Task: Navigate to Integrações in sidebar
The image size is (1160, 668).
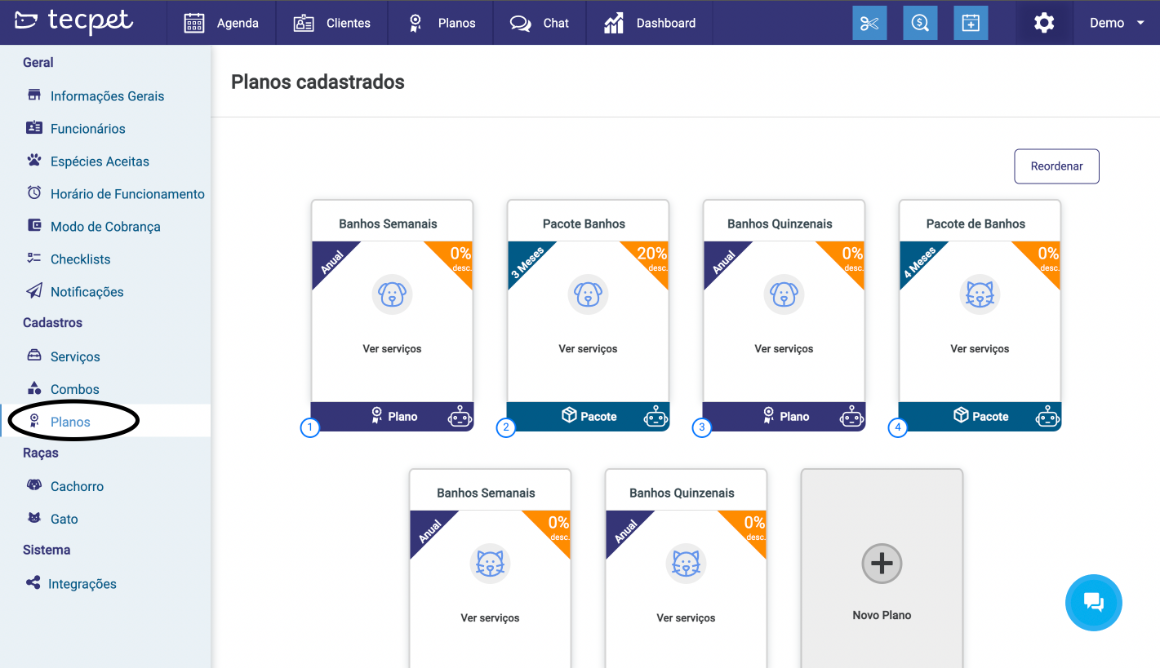Action: pyautogui.click(x=82, y=584)
